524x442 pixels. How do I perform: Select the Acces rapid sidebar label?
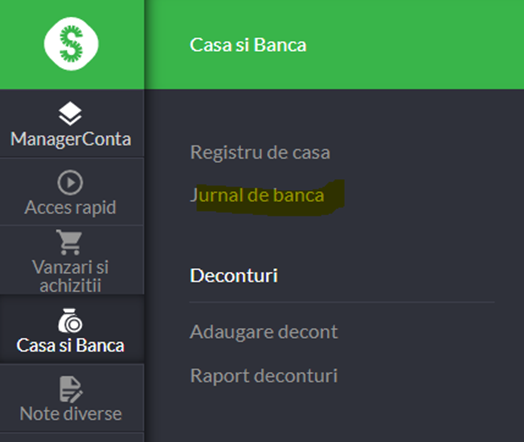70,207
